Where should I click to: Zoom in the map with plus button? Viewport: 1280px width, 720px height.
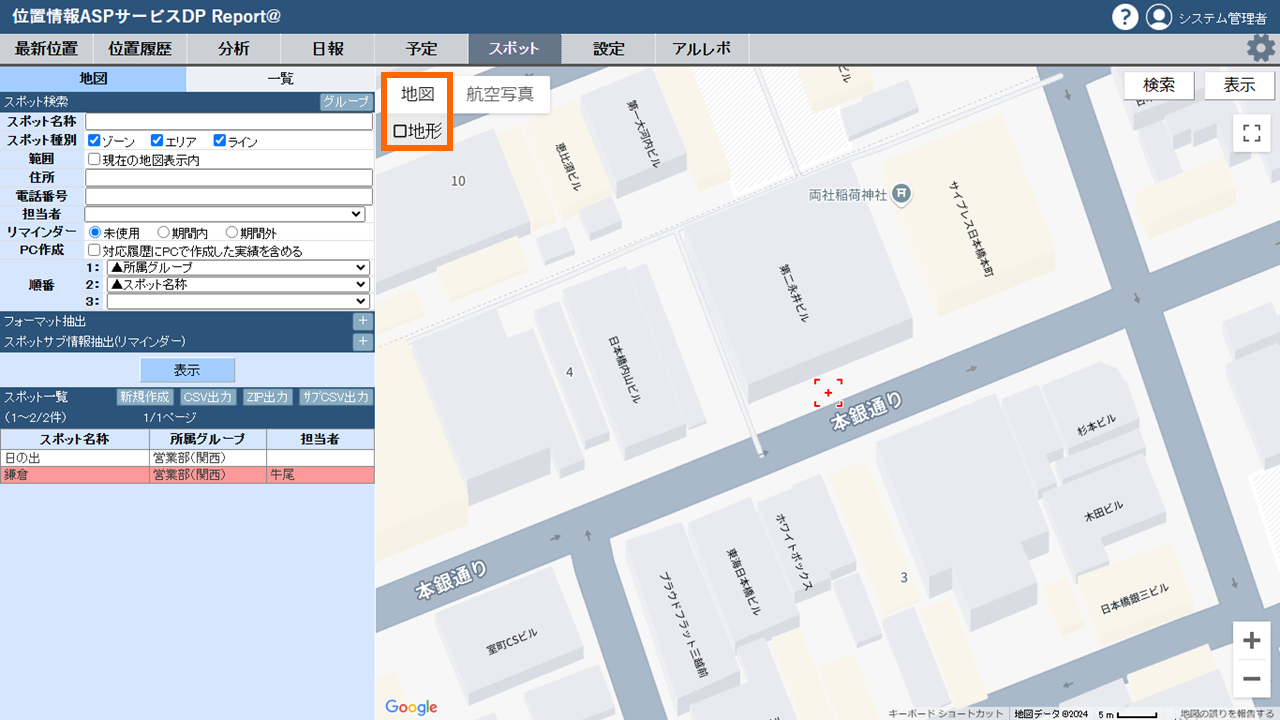1251,640
